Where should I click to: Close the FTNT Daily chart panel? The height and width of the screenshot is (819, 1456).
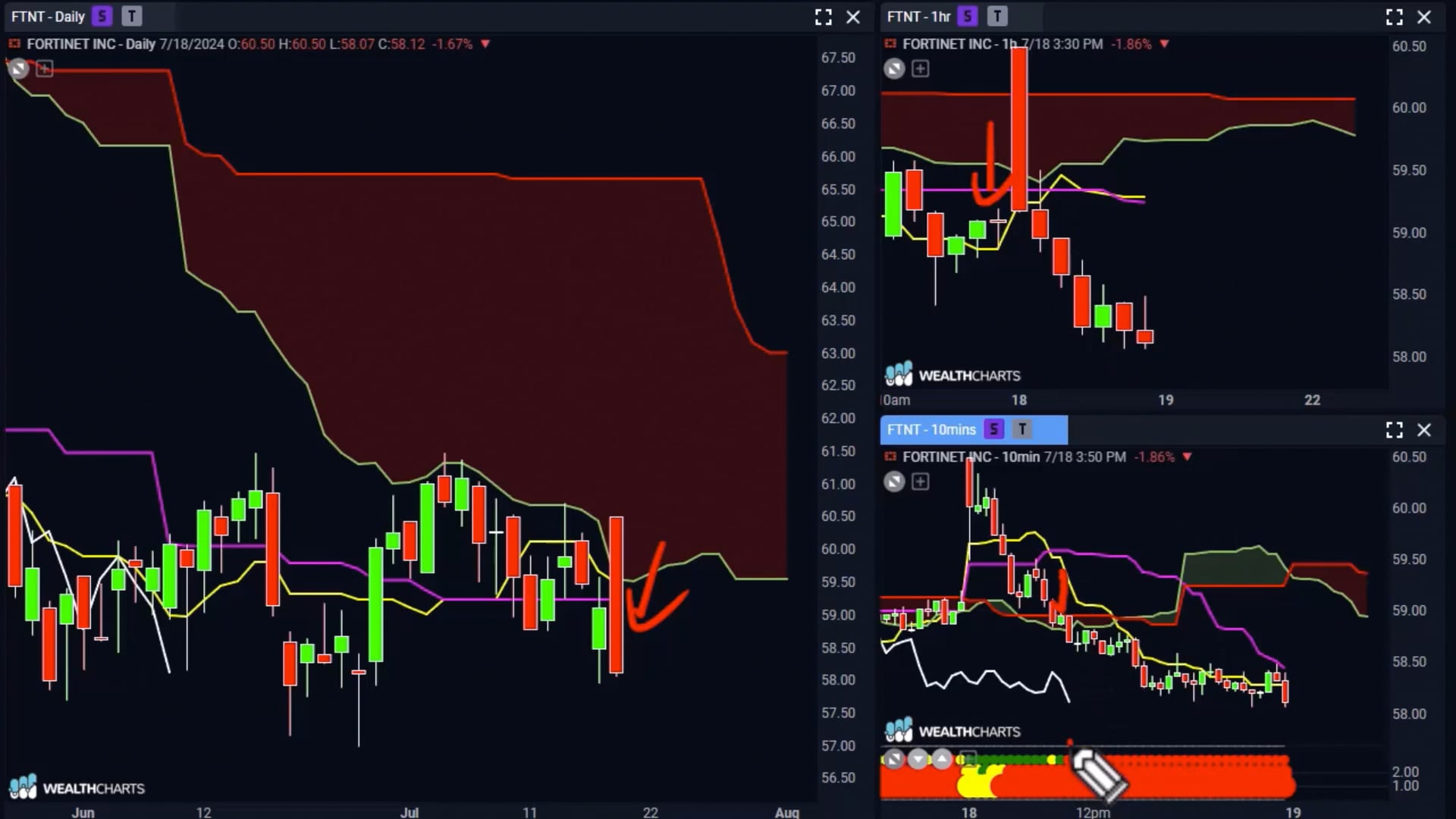tap(853, 17)
